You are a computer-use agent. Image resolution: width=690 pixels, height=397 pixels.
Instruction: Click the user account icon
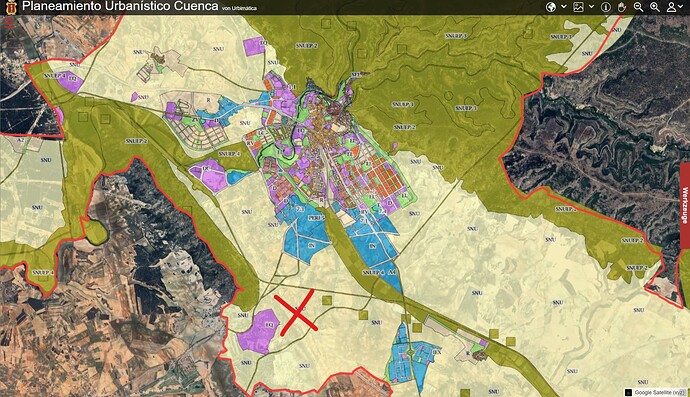[671, 7]
